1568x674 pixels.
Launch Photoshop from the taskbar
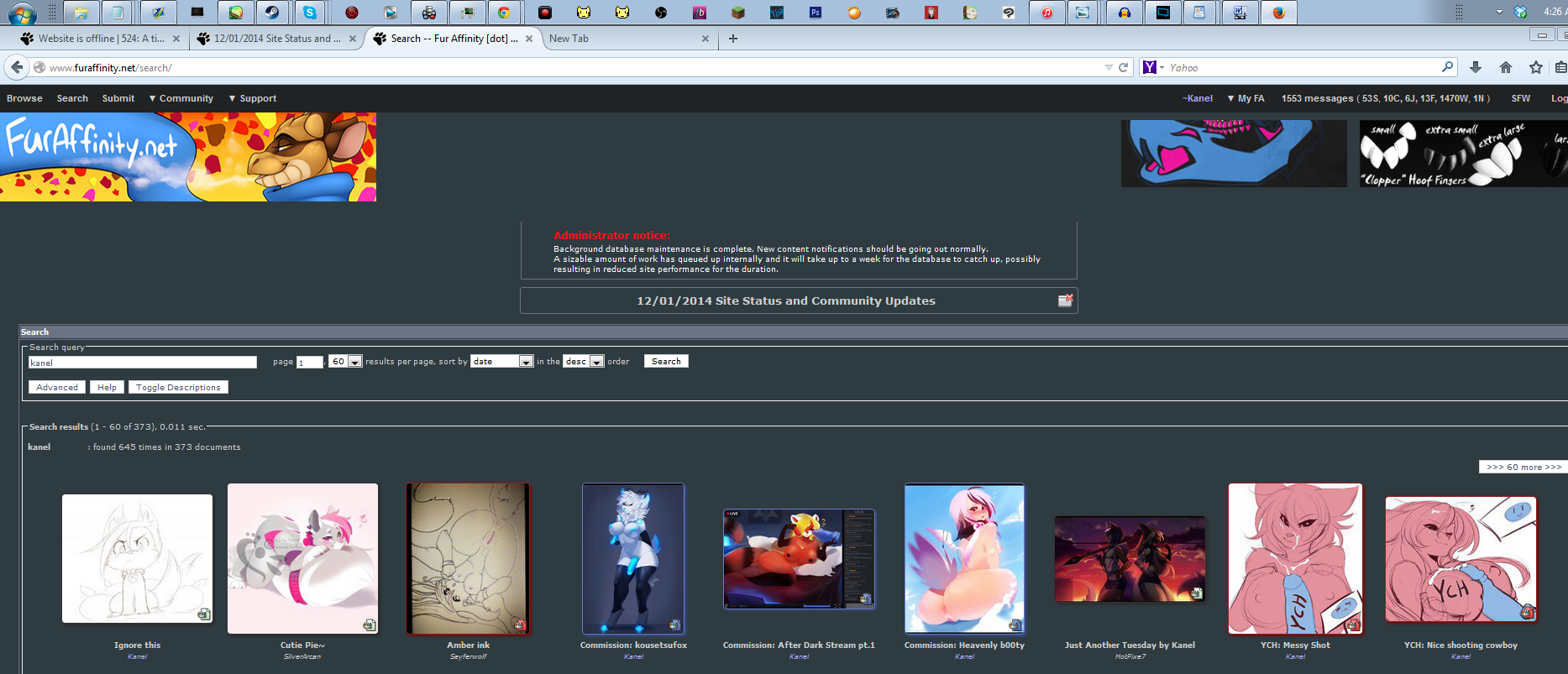[x=815, y=13]
